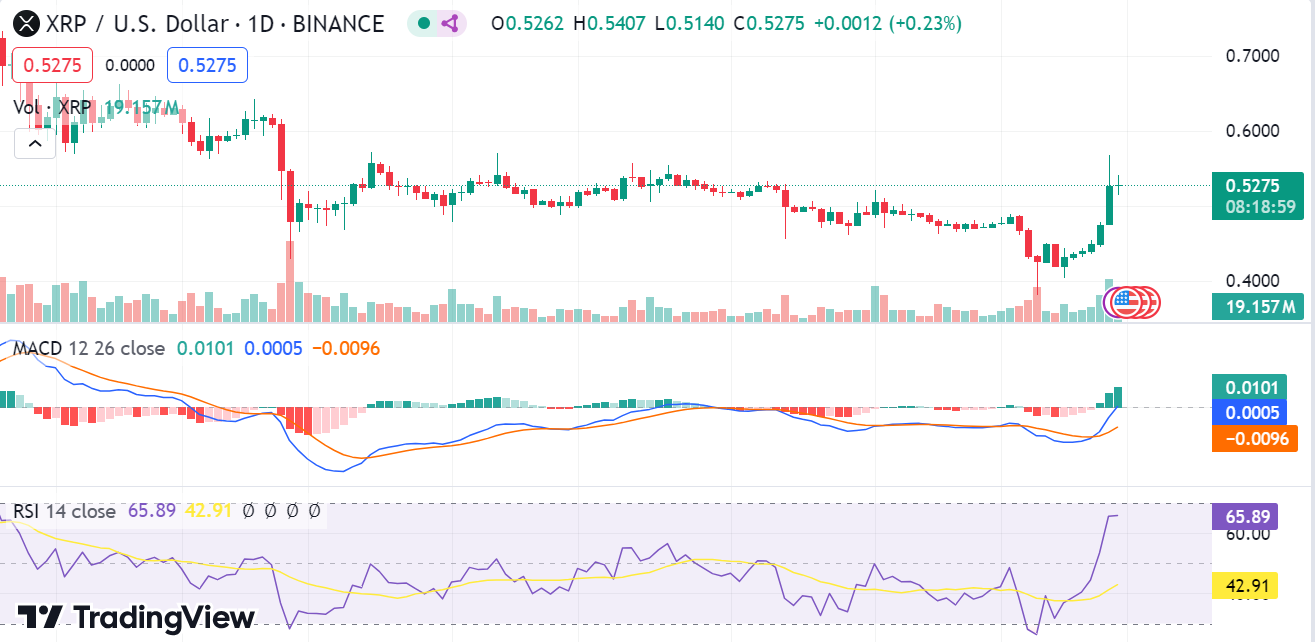Click the +0.0012 (+0.23%) change value

pos(889,23)
